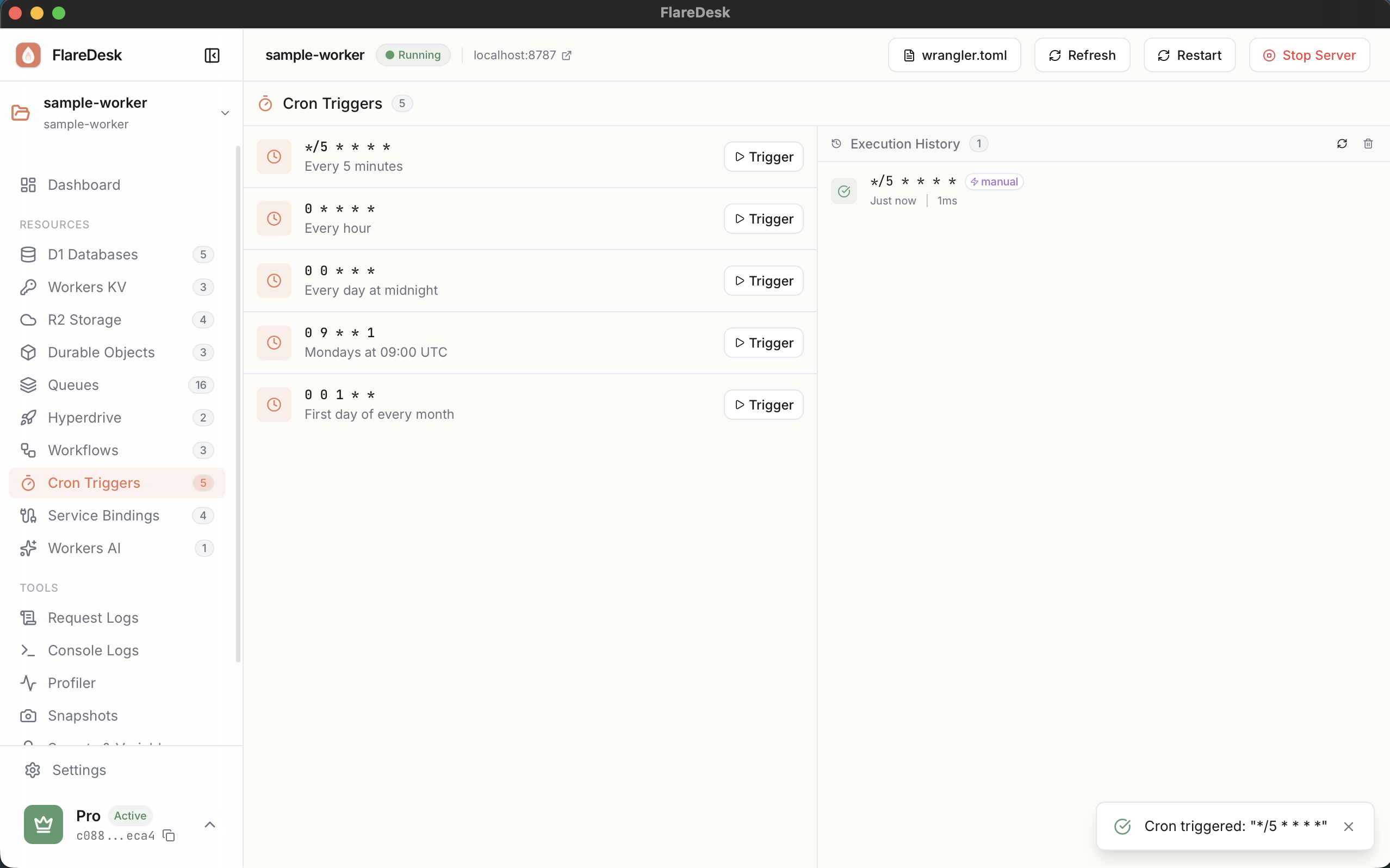Click the clock icon for Every hour cron
Screen dimensions: 1390x868
point(274,219)
